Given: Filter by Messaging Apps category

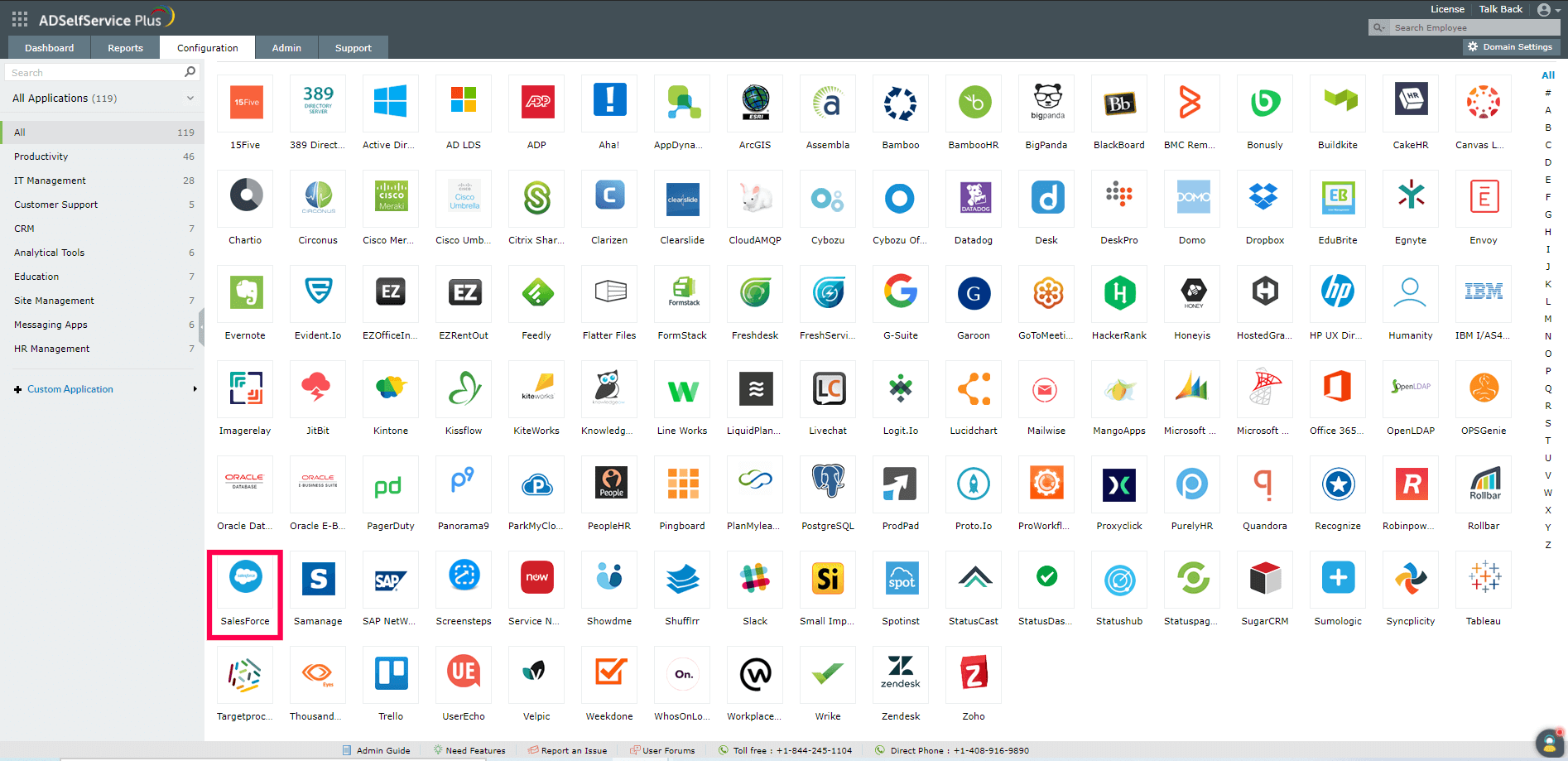Looking at the screenshot, I should click(x=102, y=325).
